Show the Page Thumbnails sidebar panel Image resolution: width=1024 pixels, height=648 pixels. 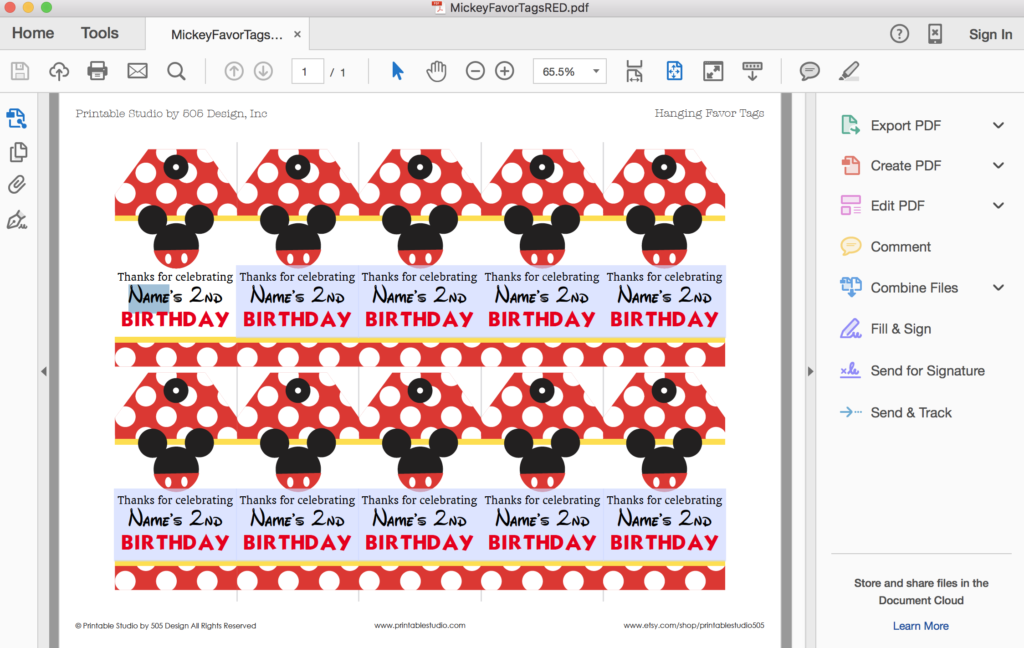point(18,151)
